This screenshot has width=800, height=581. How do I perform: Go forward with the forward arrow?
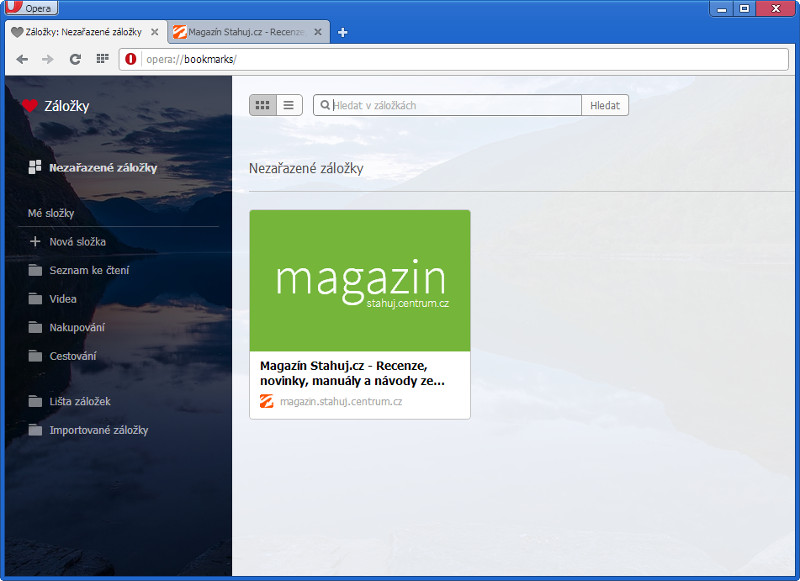point(48,59)
